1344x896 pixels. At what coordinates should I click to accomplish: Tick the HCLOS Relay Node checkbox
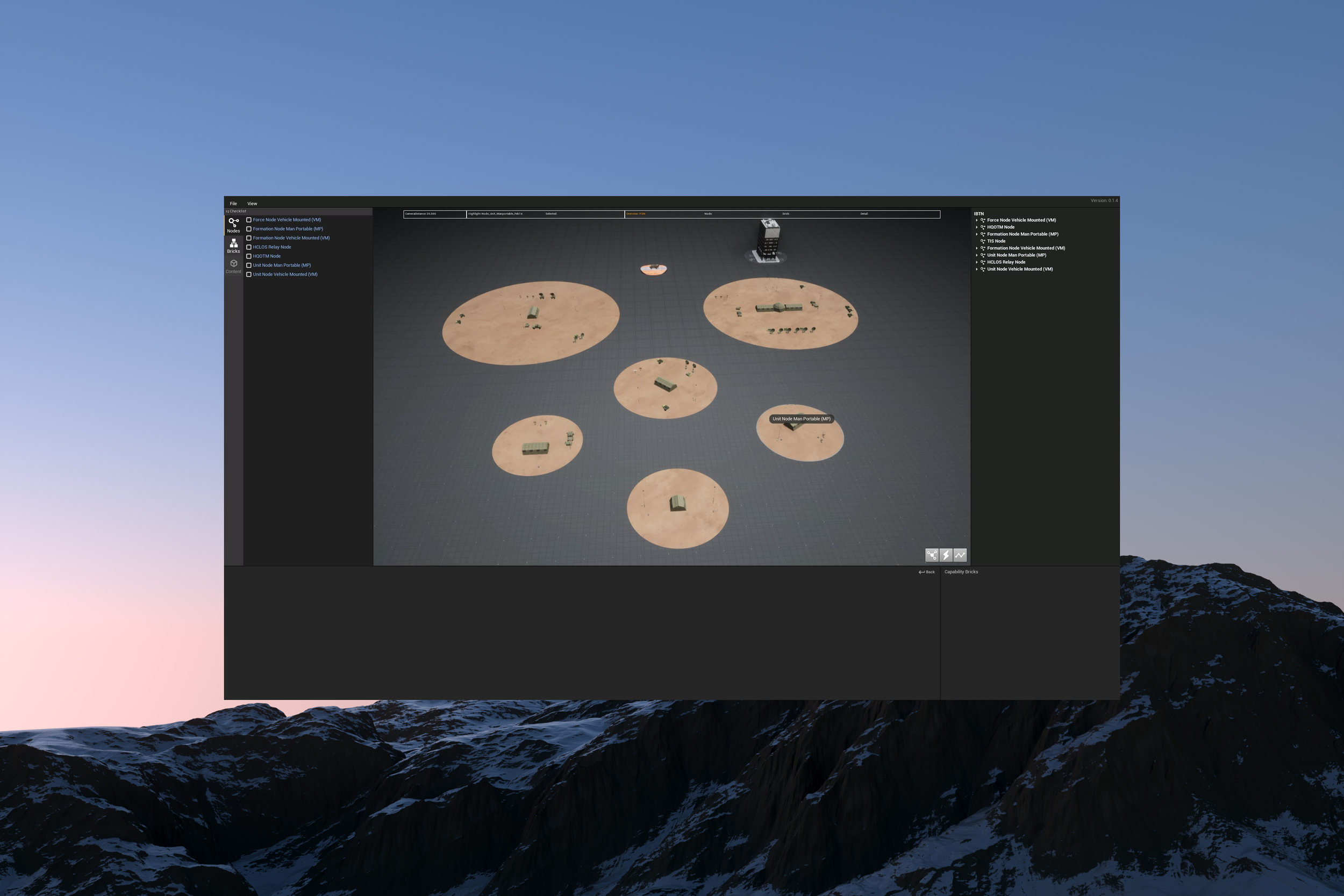248,247
